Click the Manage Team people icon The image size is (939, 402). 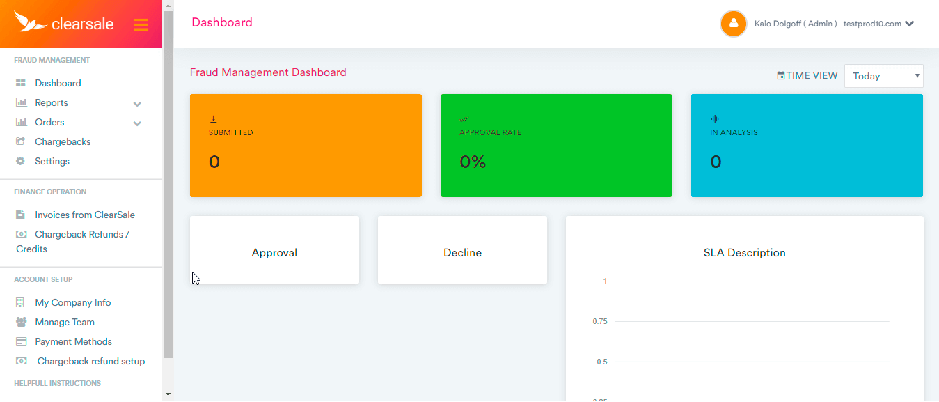pos(21,322)
